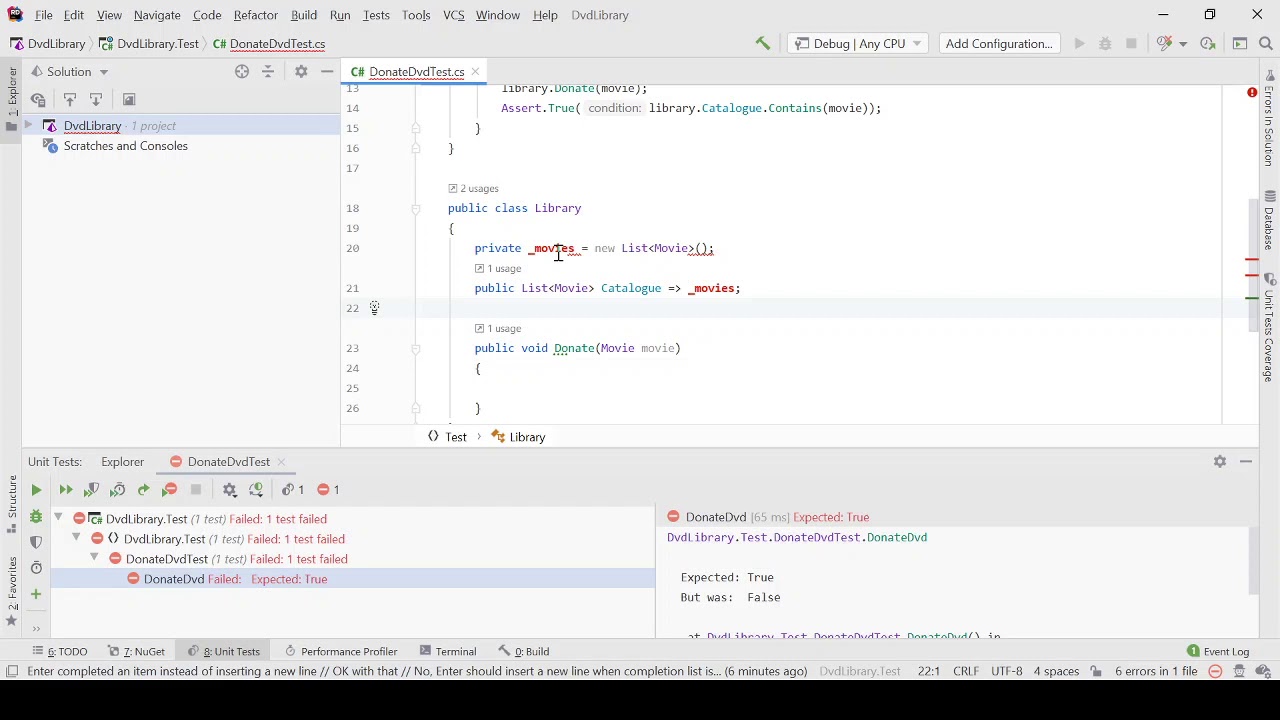Click the shield coverage icon in left test sidebar
This screenshot has width=1280, height=720.
36,542
